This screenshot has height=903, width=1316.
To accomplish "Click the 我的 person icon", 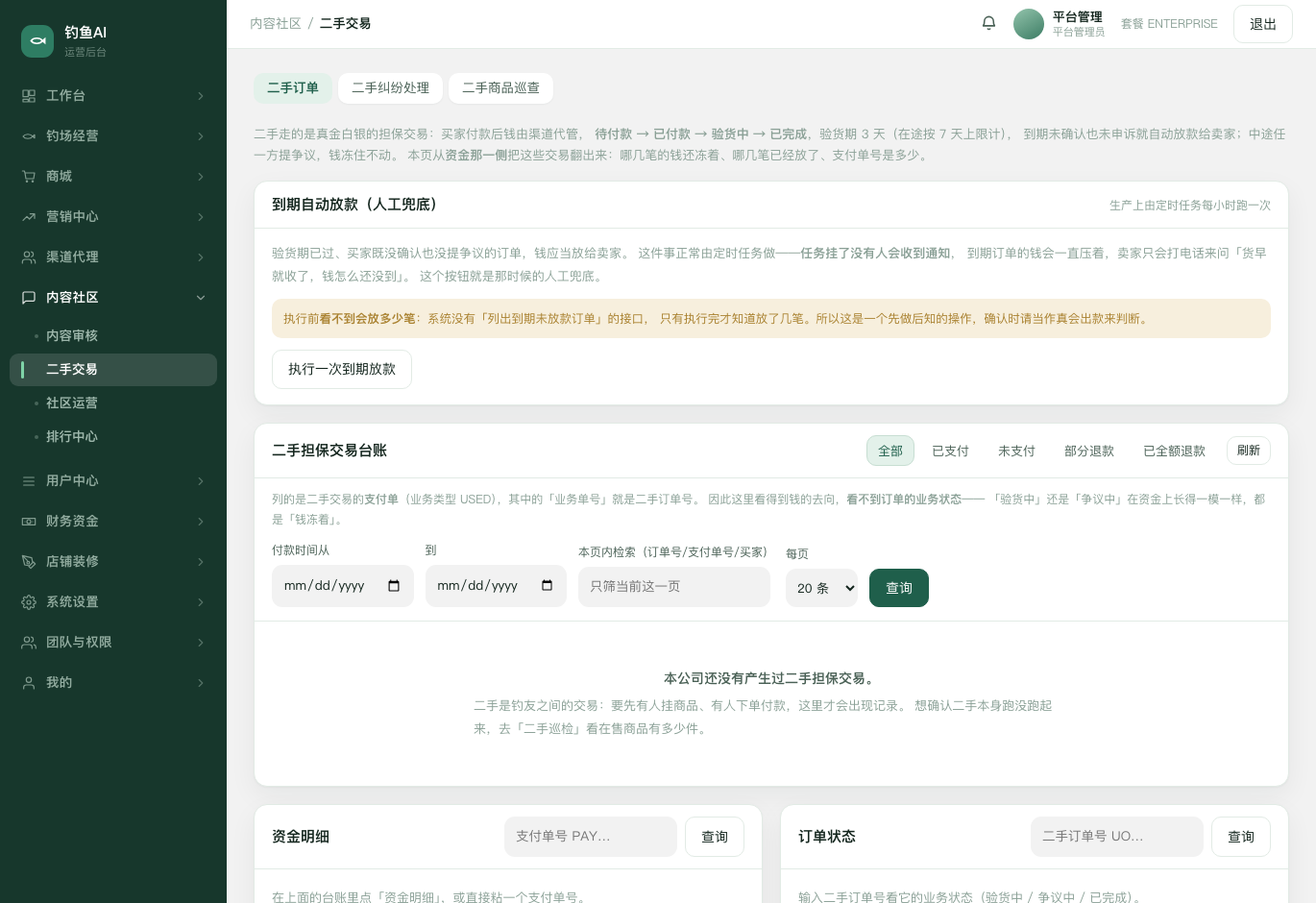I will [29, 683].
